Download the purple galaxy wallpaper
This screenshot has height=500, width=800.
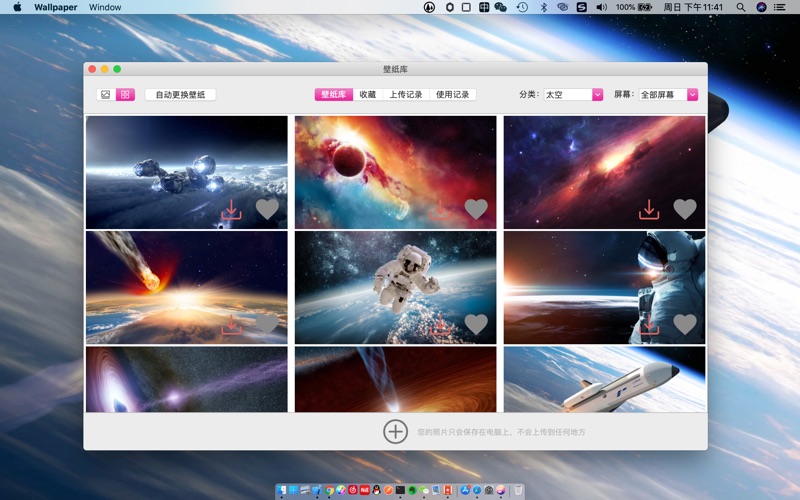(649, 209)
